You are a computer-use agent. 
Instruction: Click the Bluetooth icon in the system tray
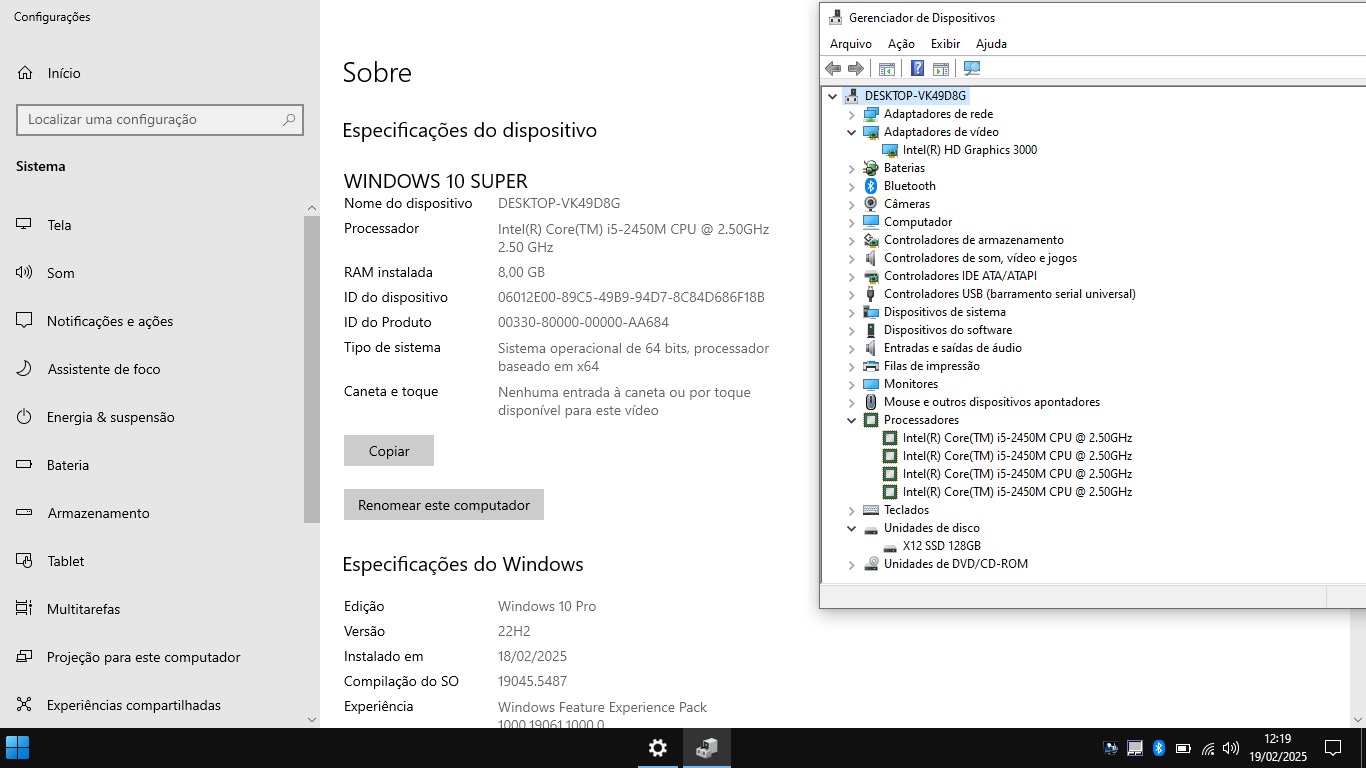[x=1159, y=748]
